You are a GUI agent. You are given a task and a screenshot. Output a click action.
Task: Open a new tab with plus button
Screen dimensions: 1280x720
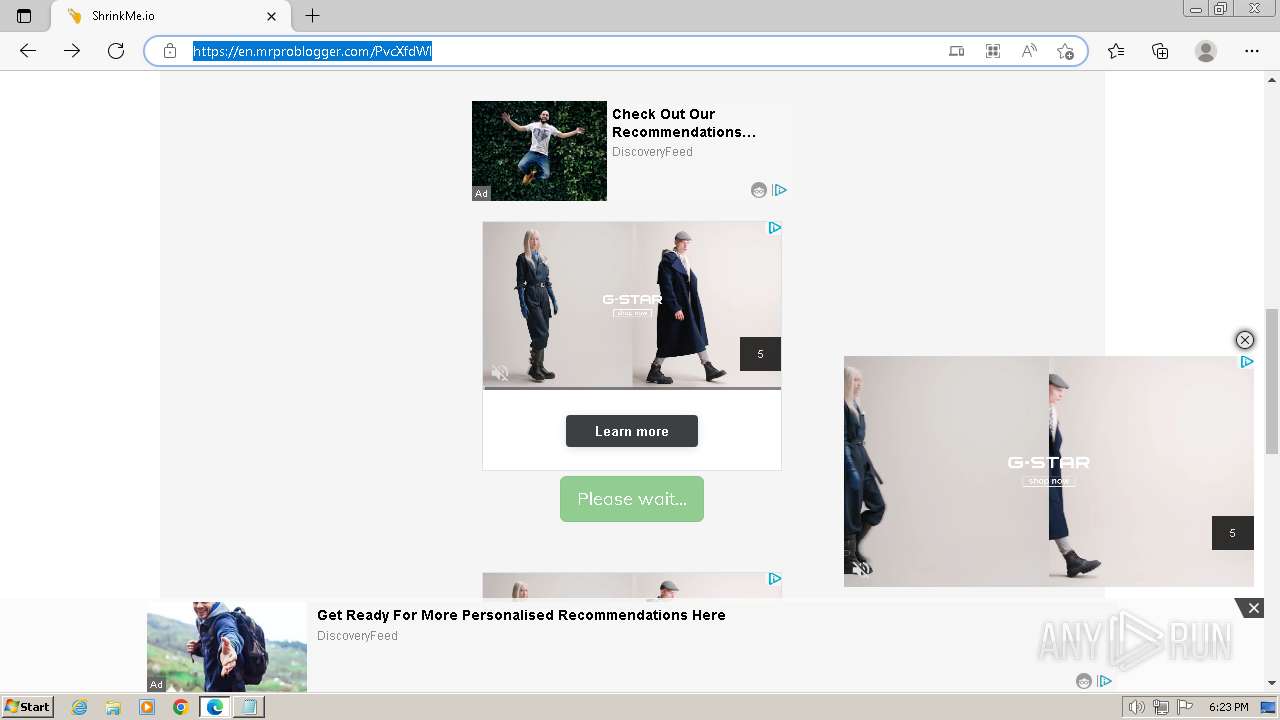tap(312, 16)
